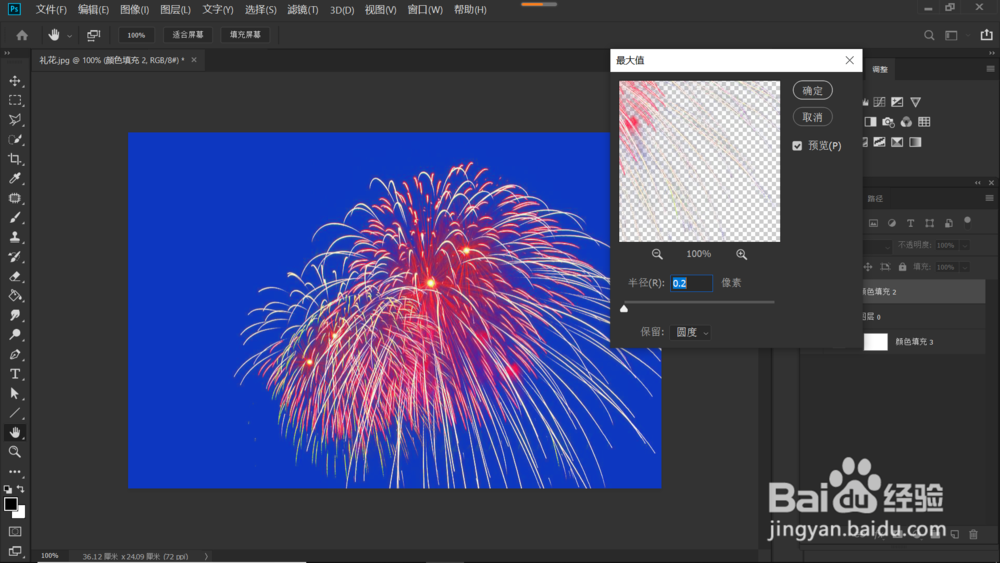Toggle Quick Mask mode icon
This screenshot has width=1000, height=563.
tap(15, 532)
